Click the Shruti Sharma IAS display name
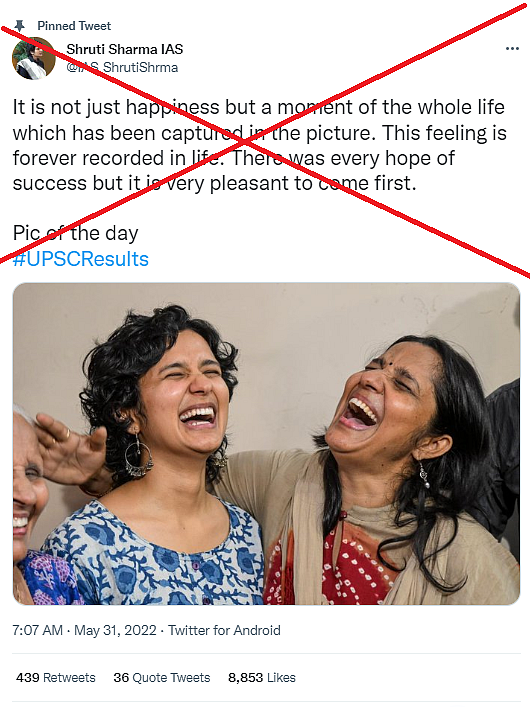This screenshot has width=530, height=707. click(124, 49)
